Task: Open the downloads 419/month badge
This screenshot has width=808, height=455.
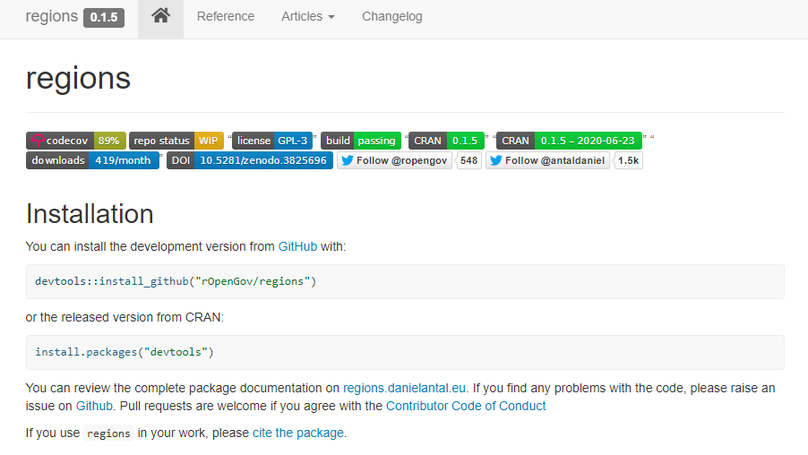Action: pos(92,160)
